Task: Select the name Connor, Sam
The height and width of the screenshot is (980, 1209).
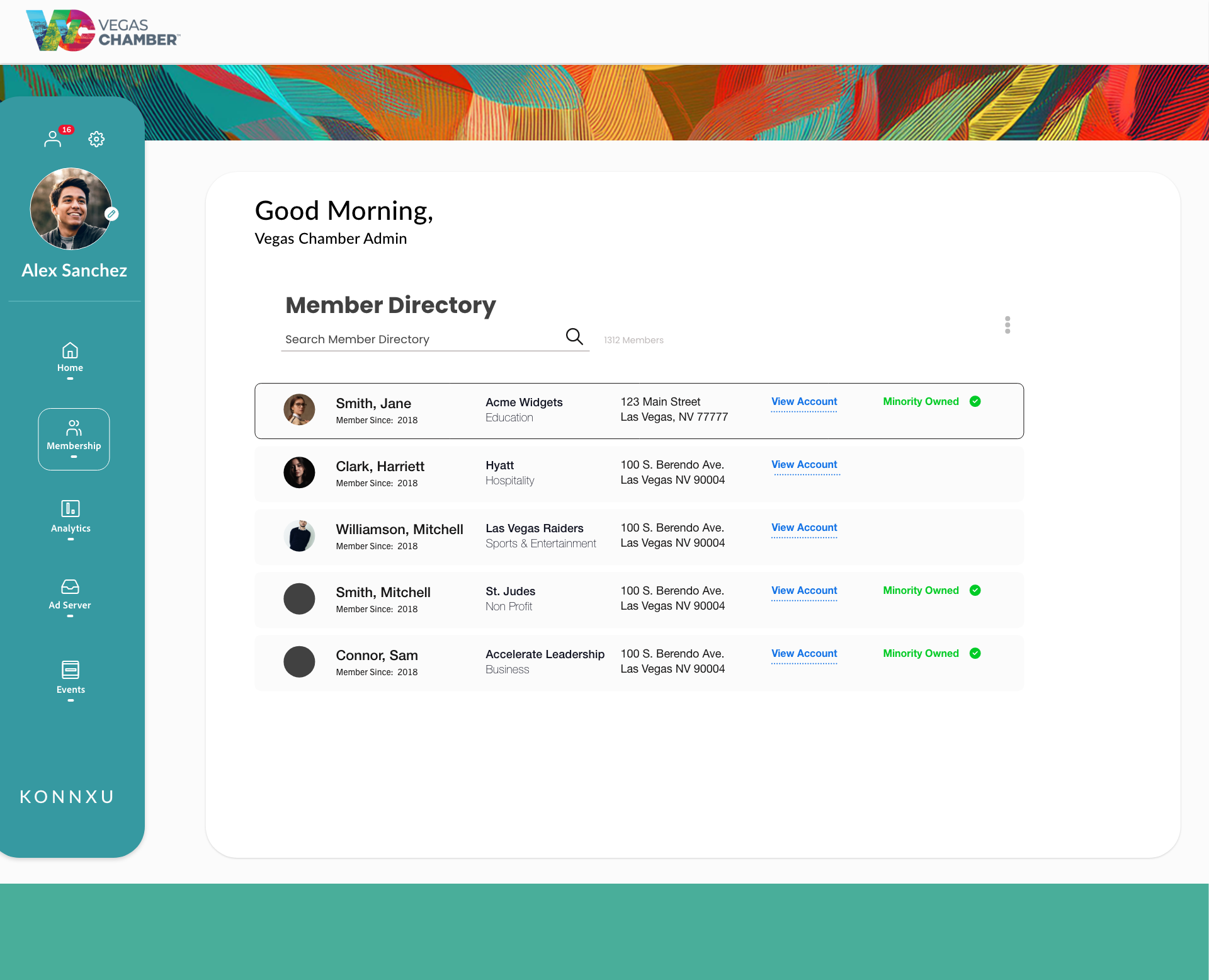Action: 377,656
